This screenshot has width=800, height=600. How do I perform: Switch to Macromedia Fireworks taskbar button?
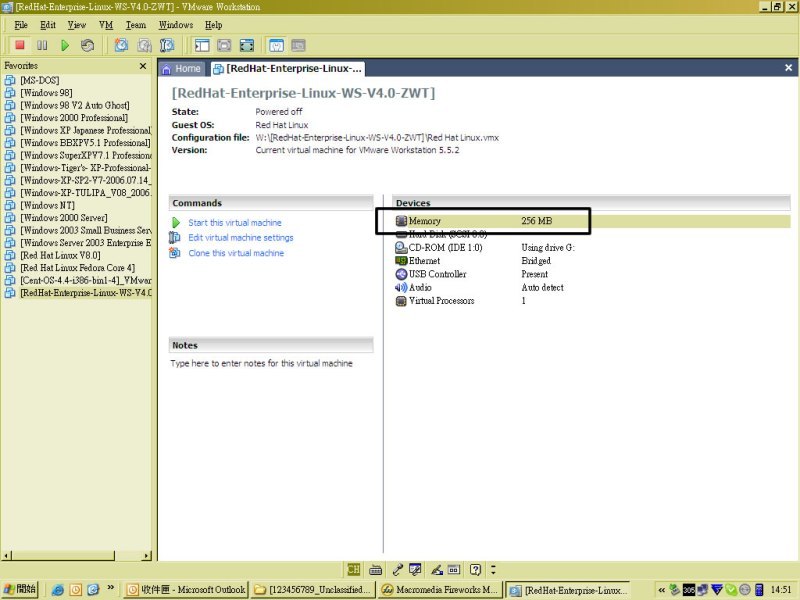pos(440,590)
